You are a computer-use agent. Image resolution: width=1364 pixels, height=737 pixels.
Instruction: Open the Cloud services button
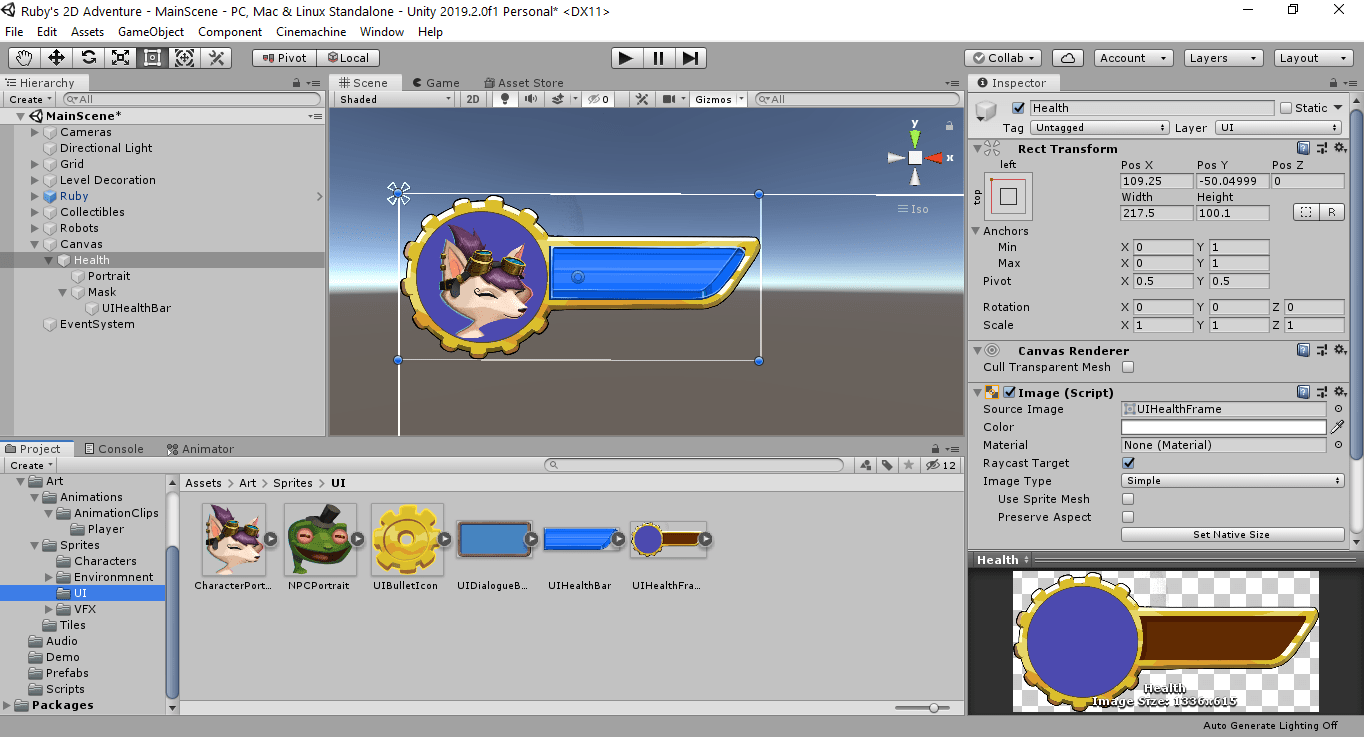pos(1068,58)
